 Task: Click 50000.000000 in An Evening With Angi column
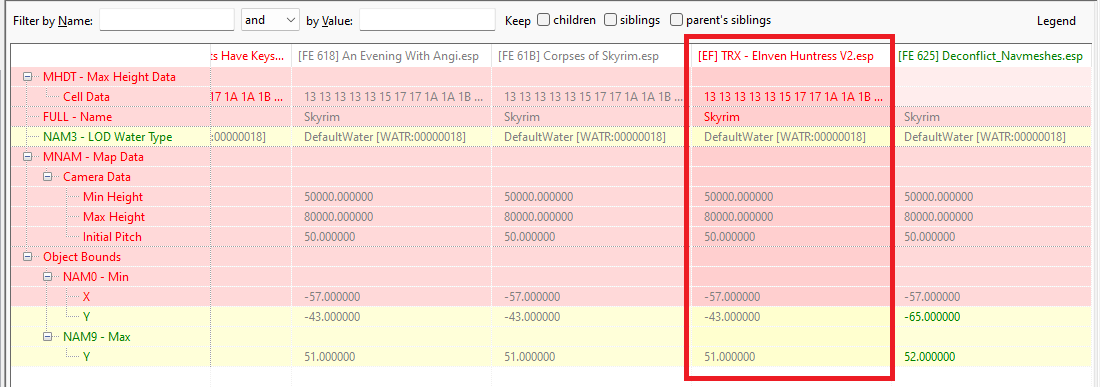click(x=338, y=197)
